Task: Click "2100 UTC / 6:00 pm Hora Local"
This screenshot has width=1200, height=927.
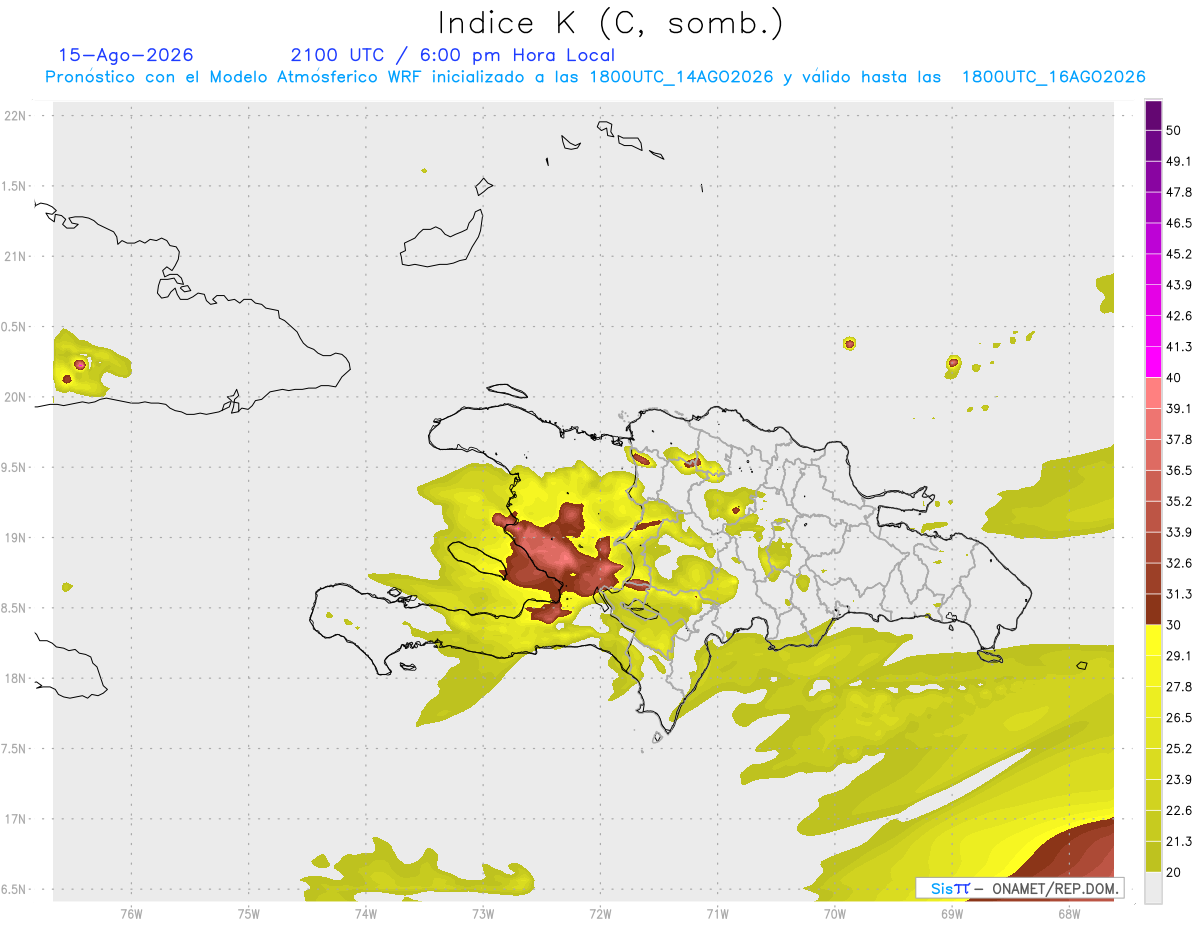Action: point(452,55)
